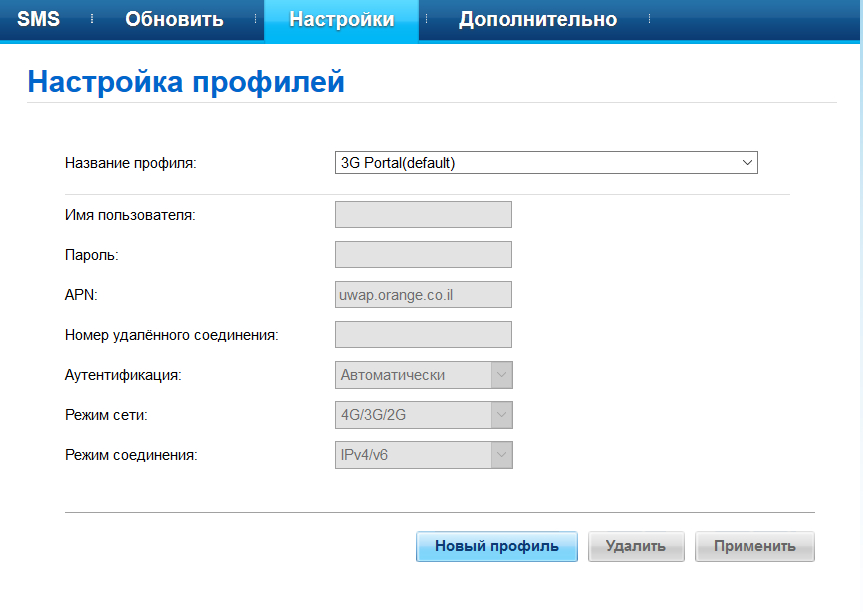Expand the Название профиля dropdown
The width and height of the screenshot is (863, 612).
tap(546, 163)
